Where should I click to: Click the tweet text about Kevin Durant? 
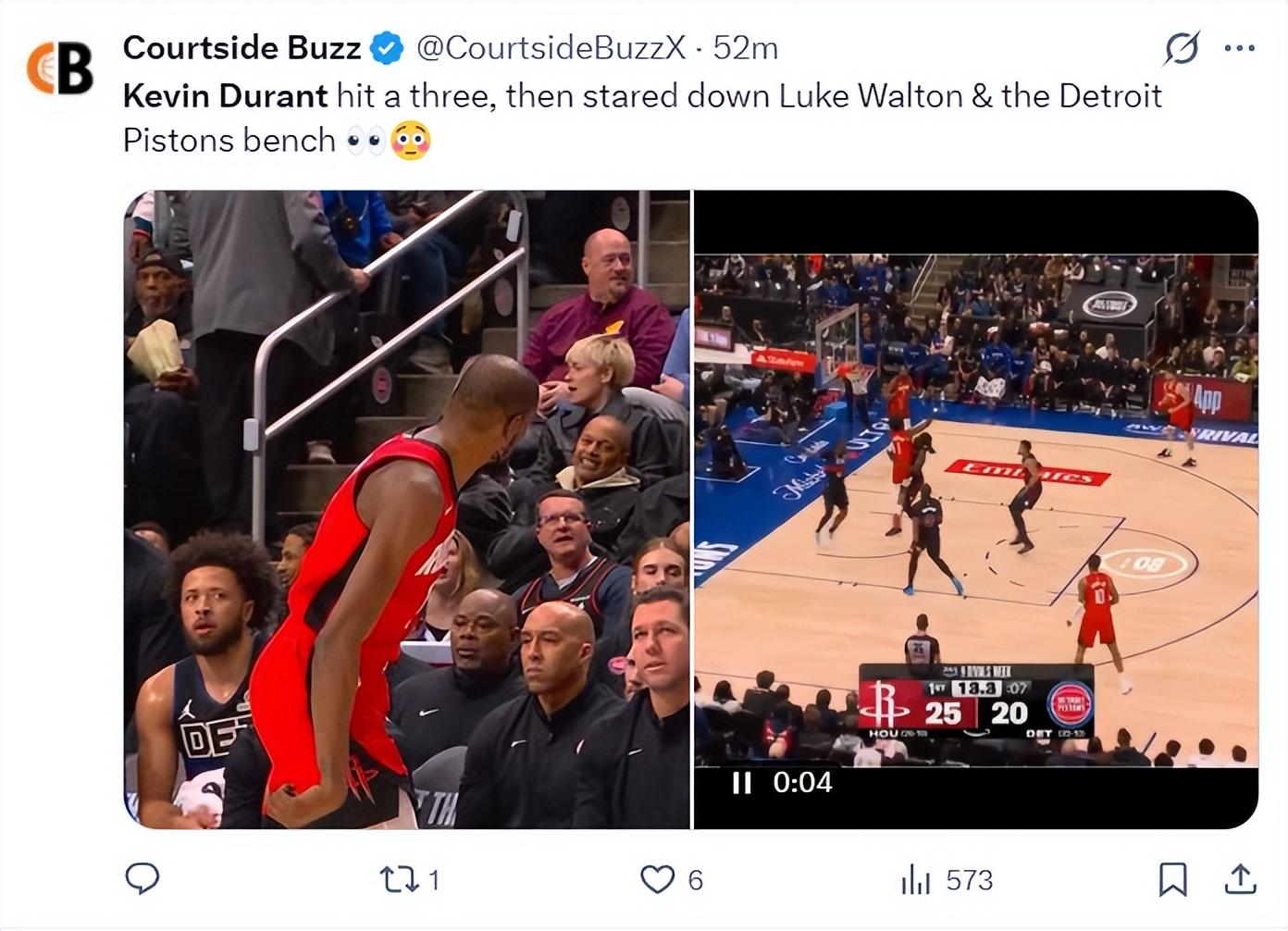tap(642, 118)
